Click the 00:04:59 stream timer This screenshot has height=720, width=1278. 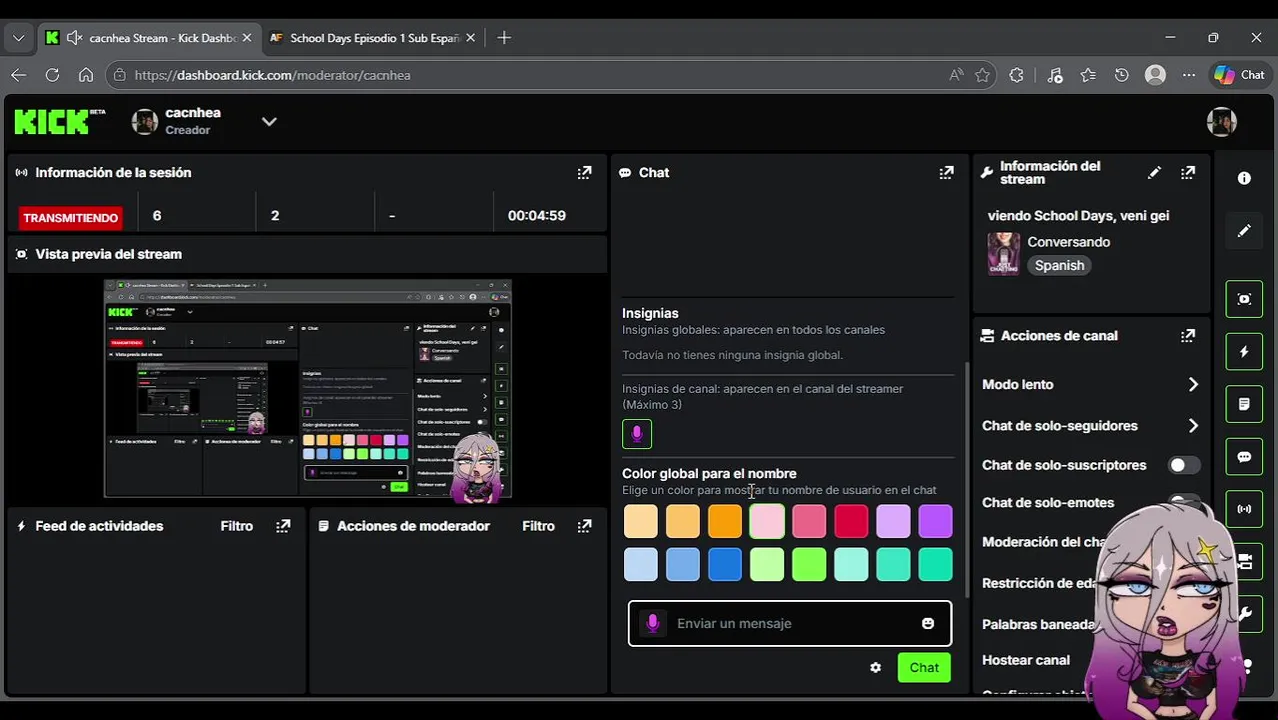tap(537, 215)
